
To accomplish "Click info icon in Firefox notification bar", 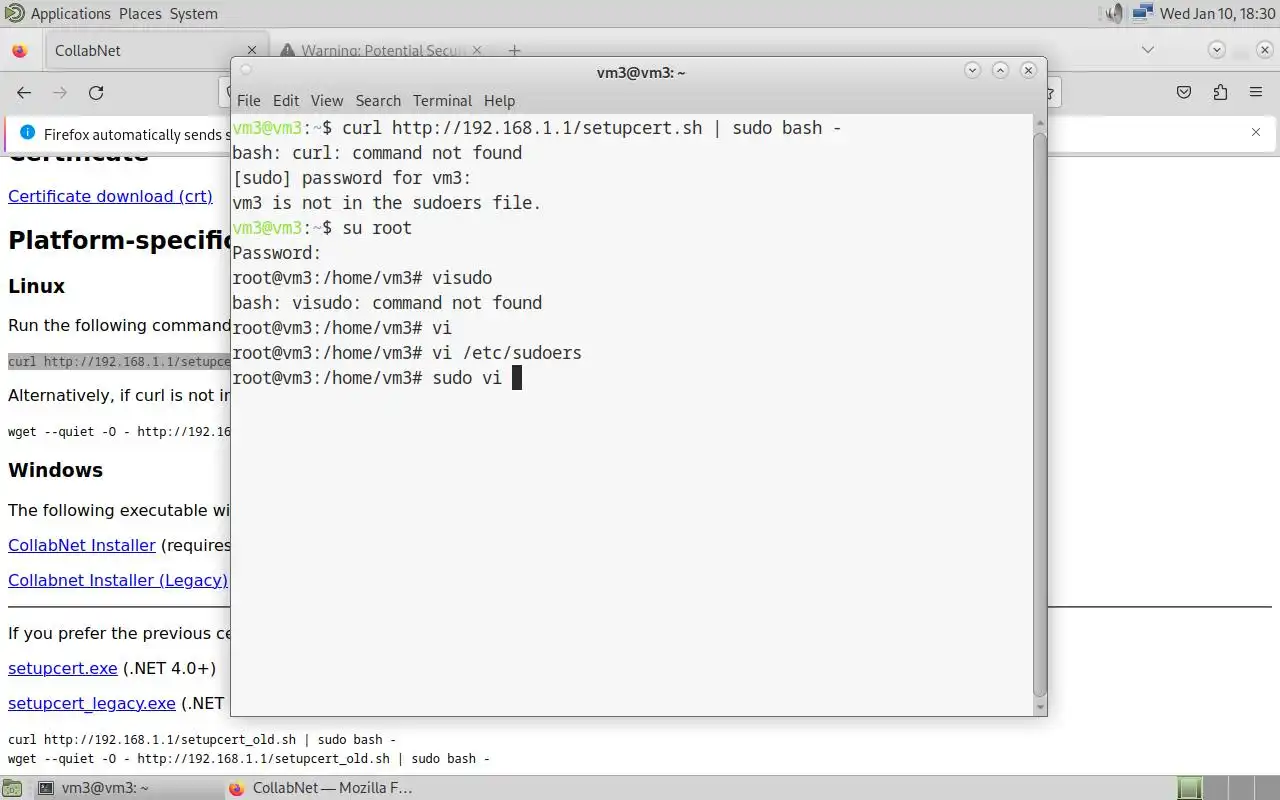I will click(x=27, y=132).
